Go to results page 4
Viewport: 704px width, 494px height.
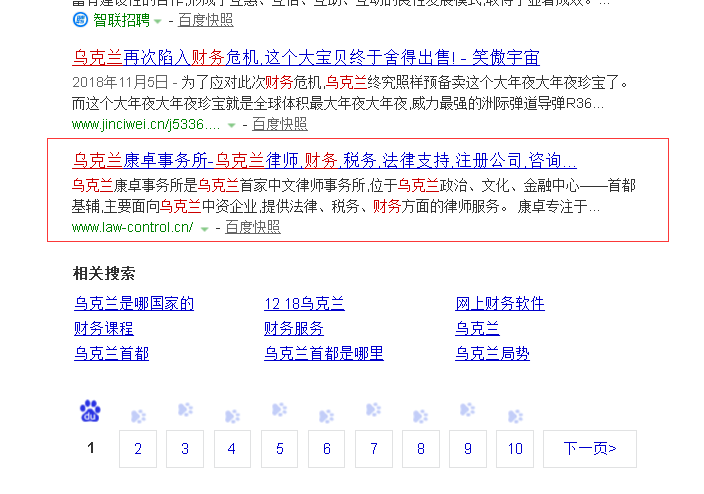pyautogui.click(x=232, y=449)
